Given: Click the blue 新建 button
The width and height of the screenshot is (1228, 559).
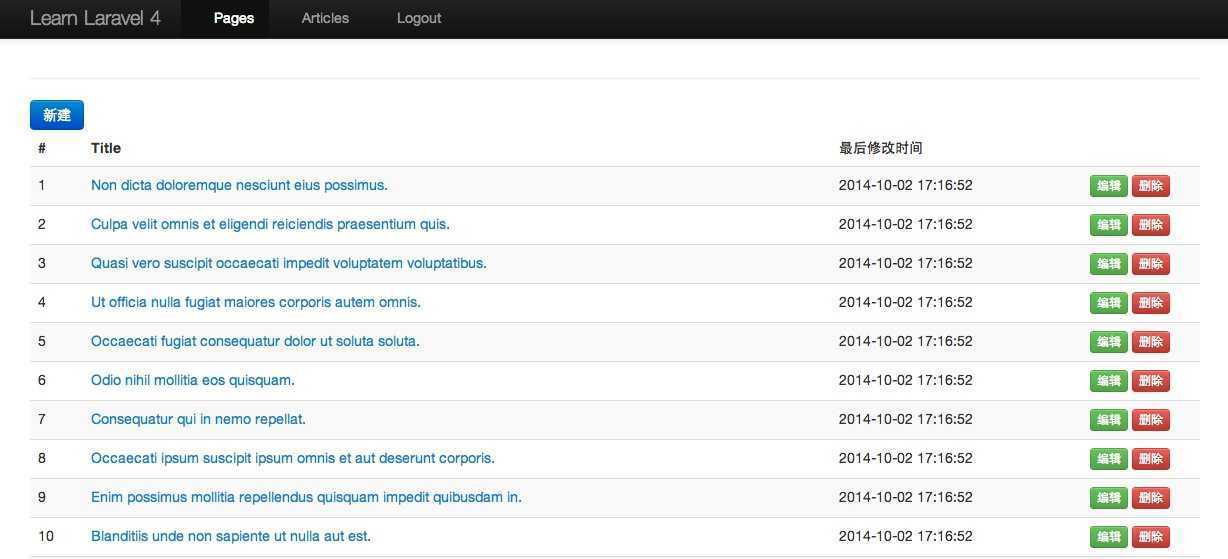Looking at the screenshot, I should pos(57,115).
